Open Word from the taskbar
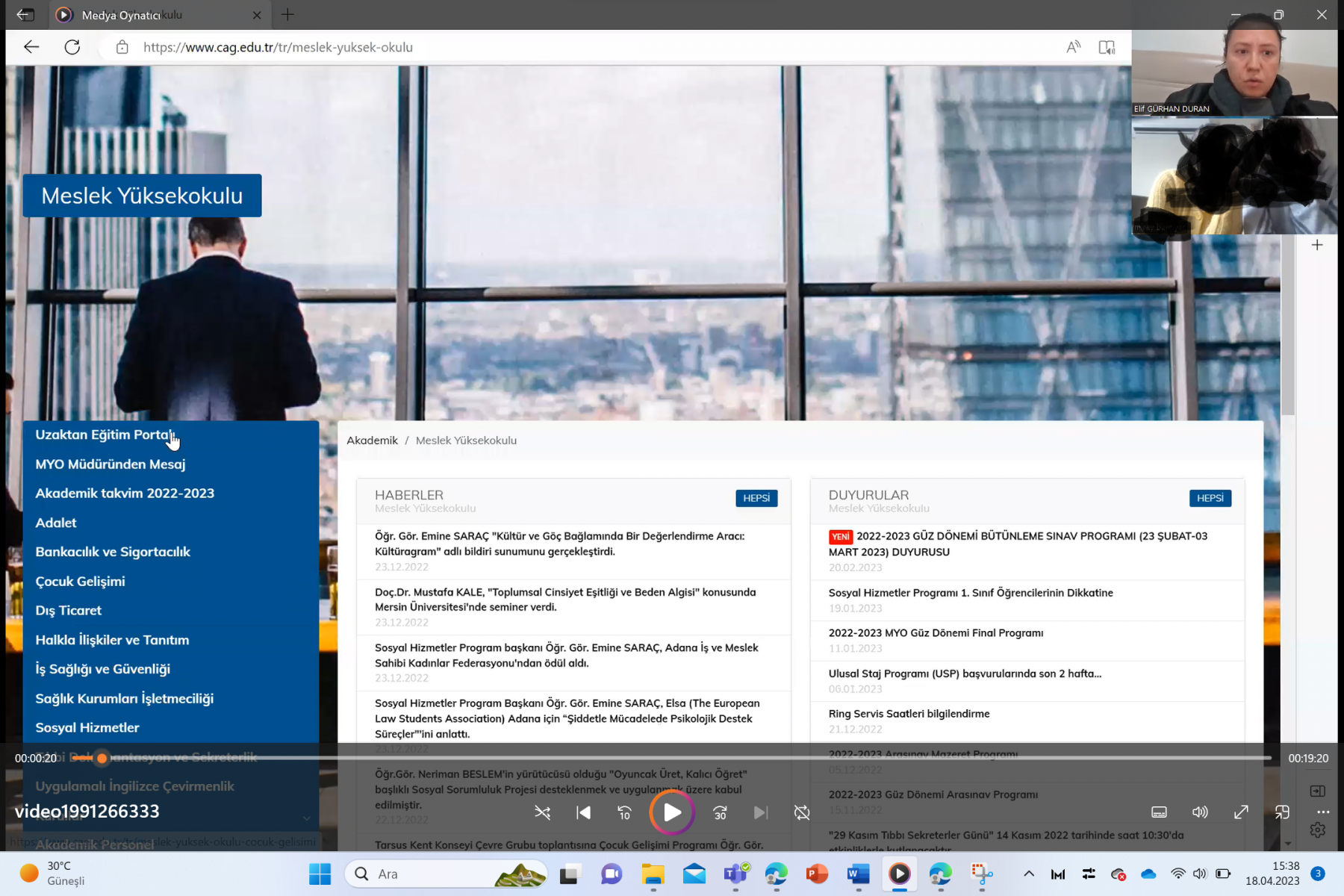This screenshot has height=896, width=1344. (x=859, y=874)
